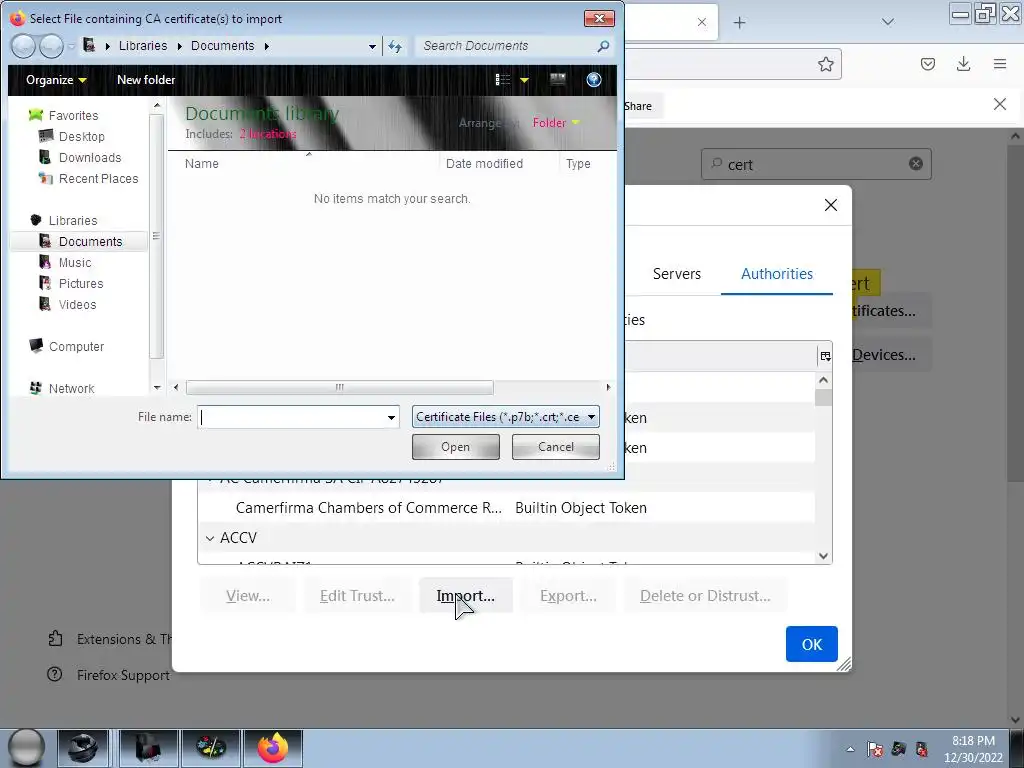Click the search magnifier in Search Documents

603,46
